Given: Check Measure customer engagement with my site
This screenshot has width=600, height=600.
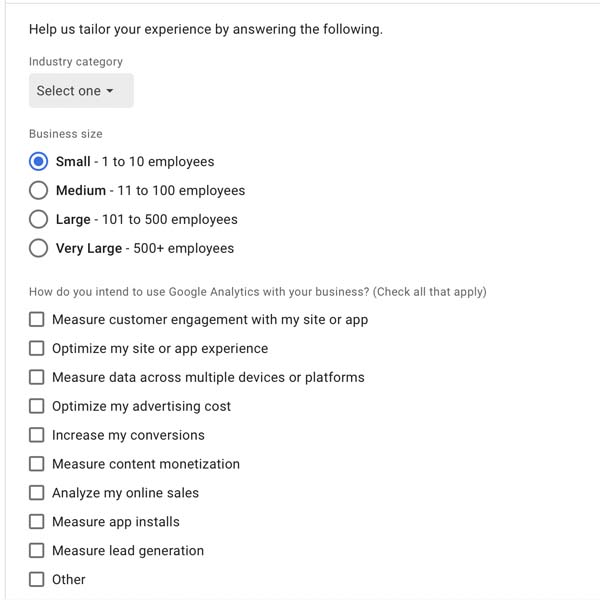Looking at the screenshot, I should point(36,319).
